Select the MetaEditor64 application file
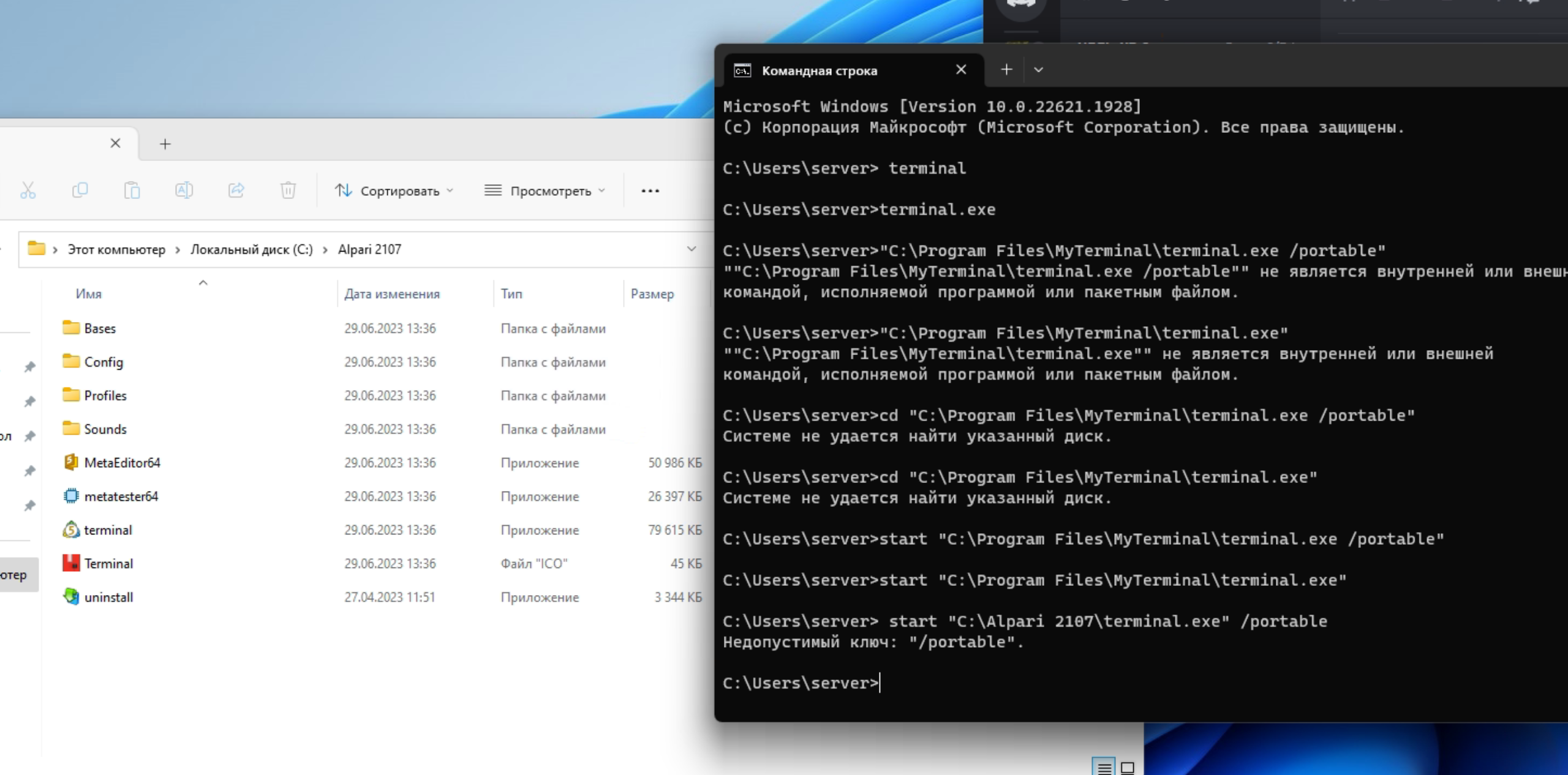This screenshot has height=775, width=1568. pyautogui.click(x=122, y=463)
